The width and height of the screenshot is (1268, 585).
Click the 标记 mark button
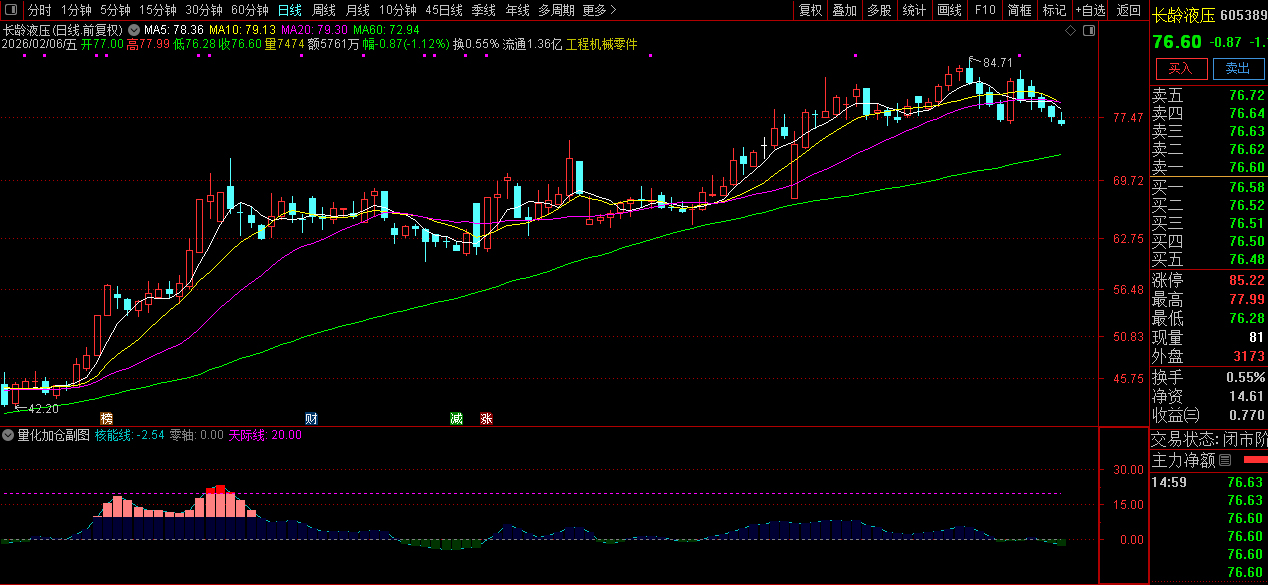coord(1054,10)
